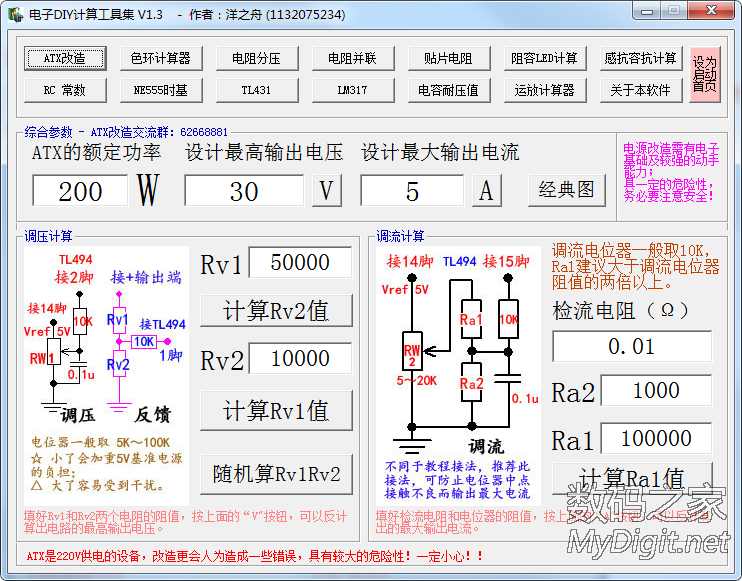Click the pink 设为启动首页 button
The width and height of the screenshot is (742, 581).
[705, 74]
